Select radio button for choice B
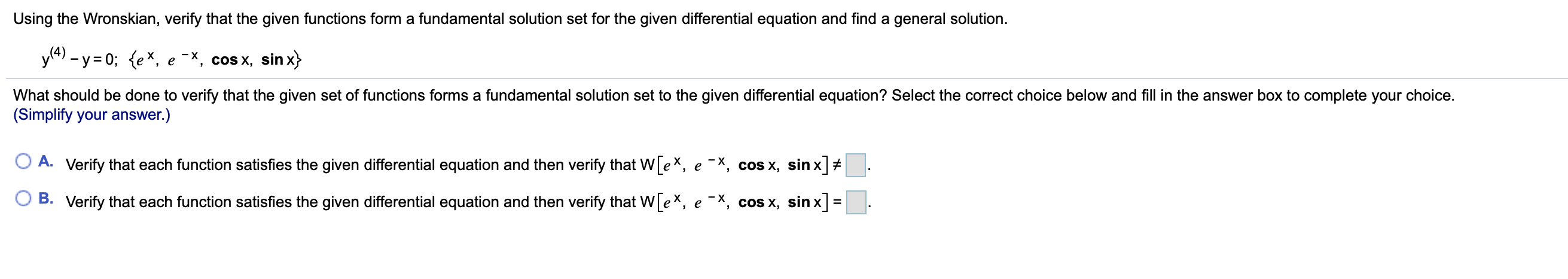This screenshot has width=1568, height=279. click(x=24, y=199)
